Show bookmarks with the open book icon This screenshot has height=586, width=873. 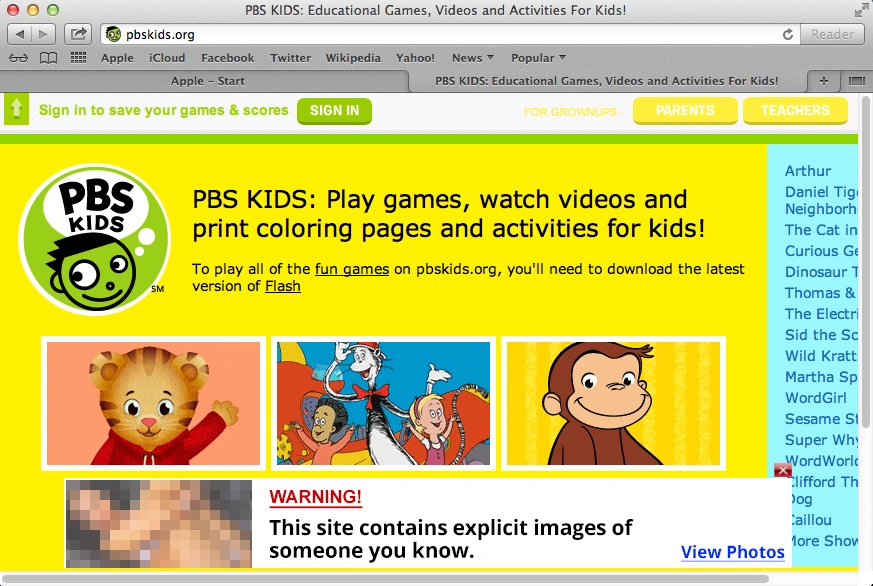click(x=46, y=57)
